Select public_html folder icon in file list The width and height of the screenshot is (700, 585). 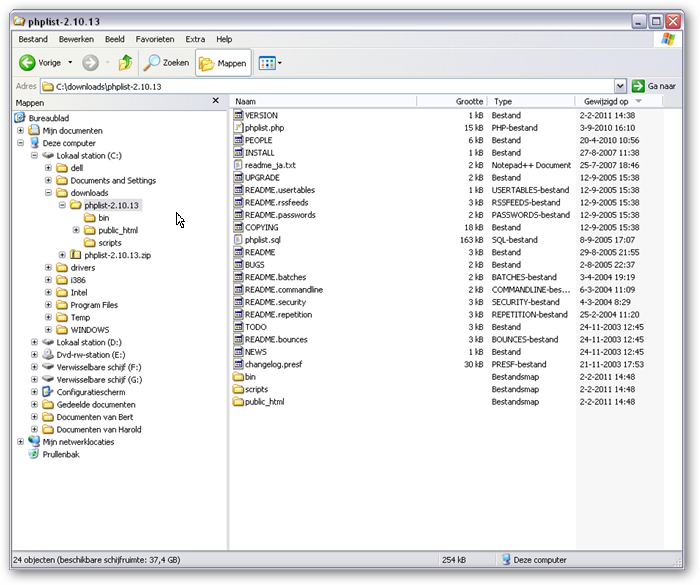click(x=238, y=401)
